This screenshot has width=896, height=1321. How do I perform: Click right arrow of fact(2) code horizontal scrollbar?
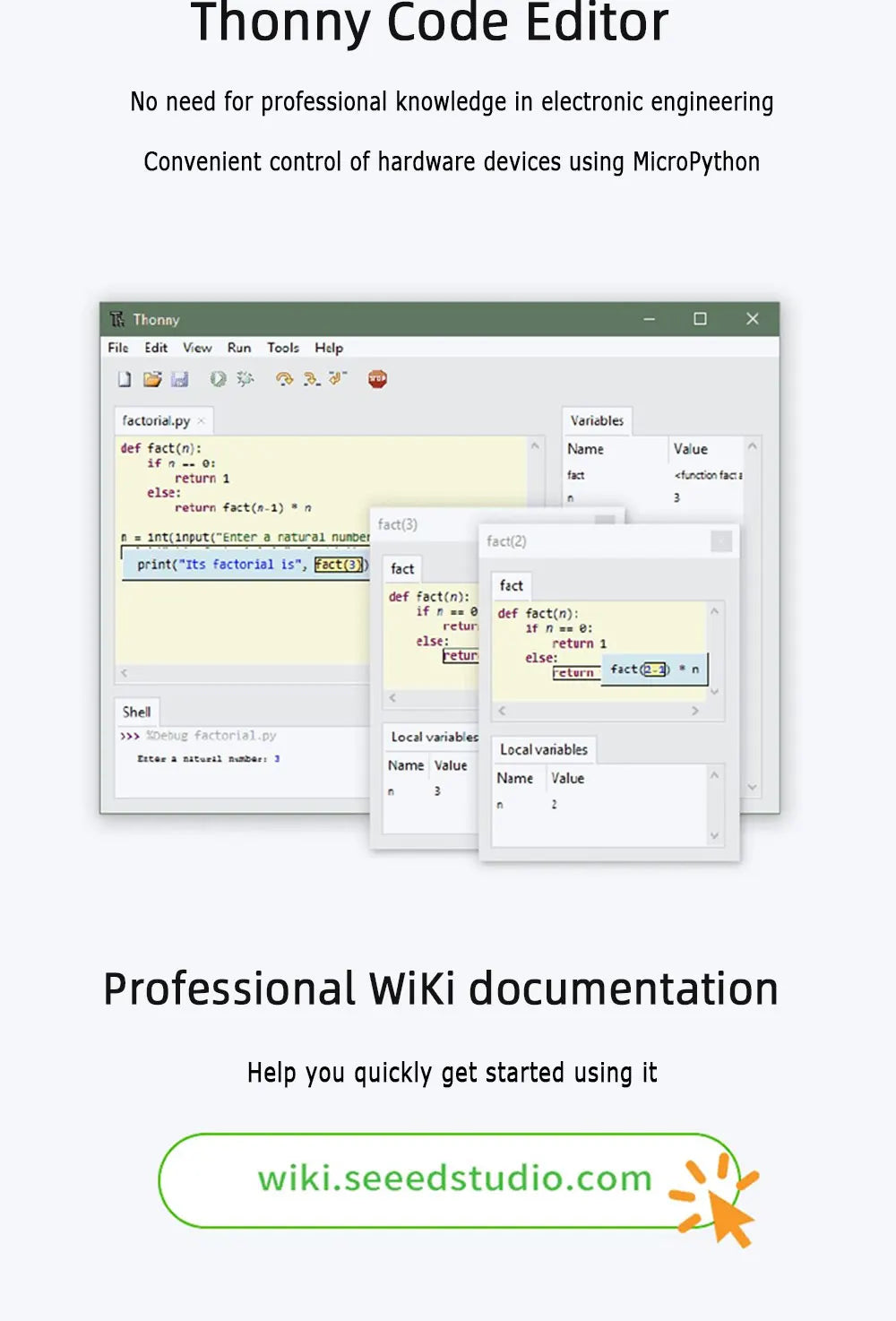pyautogui.click(x=694, y=711)
